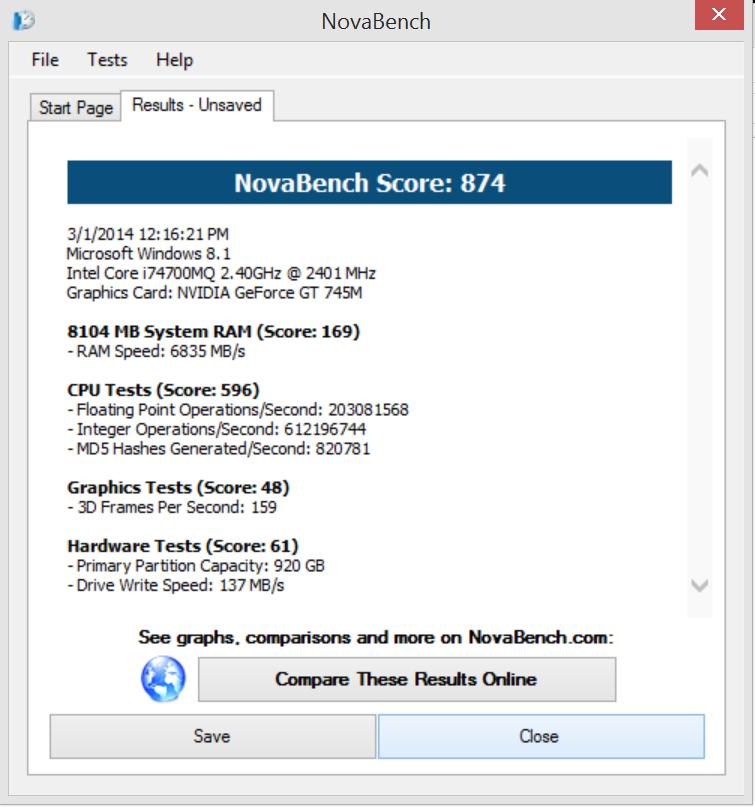Click the blue globe icon
This screenshot has height=807, width=755.
[164, 680]
